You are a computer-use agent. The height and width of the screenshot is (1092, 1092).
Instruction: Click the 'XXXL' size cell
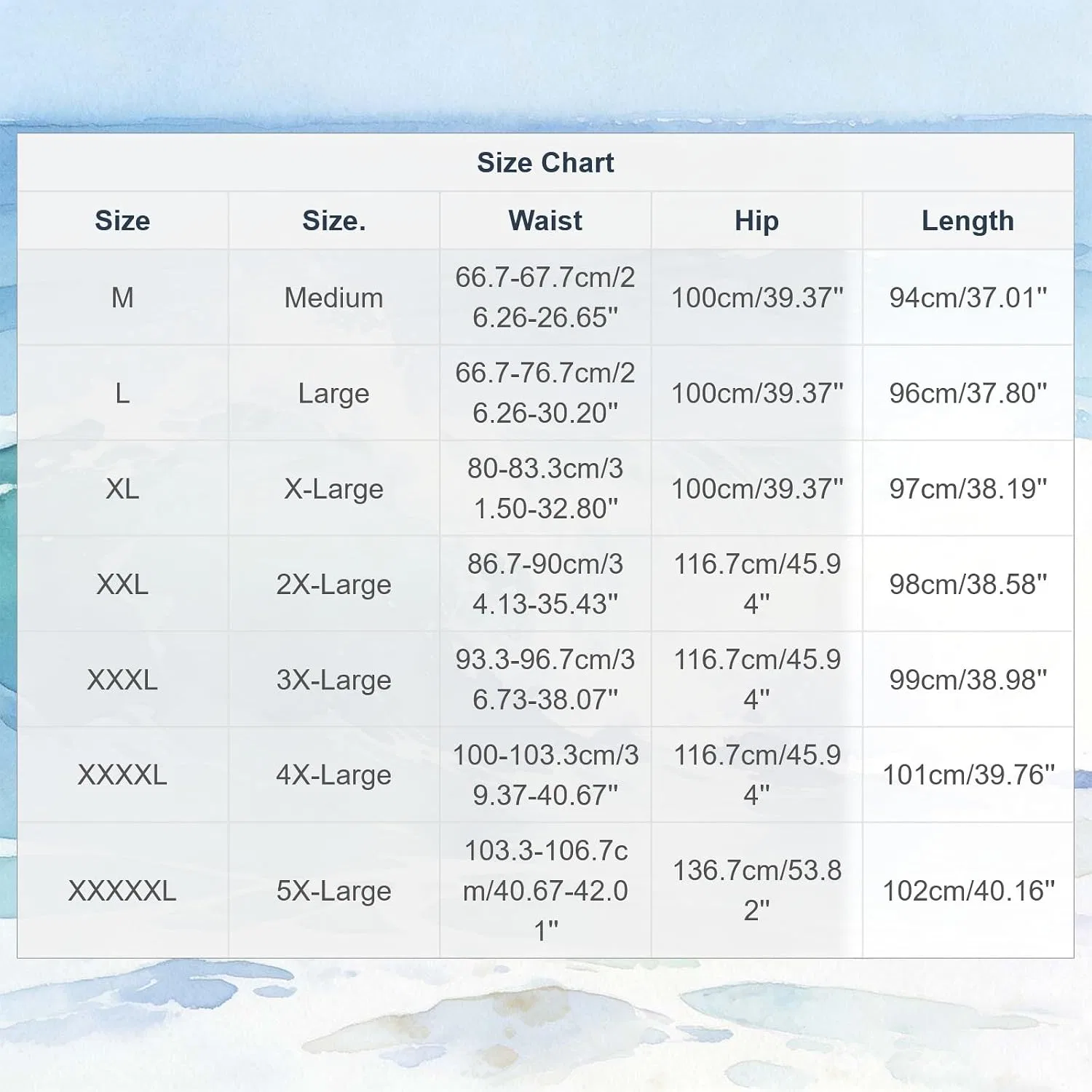click(122, 680)
